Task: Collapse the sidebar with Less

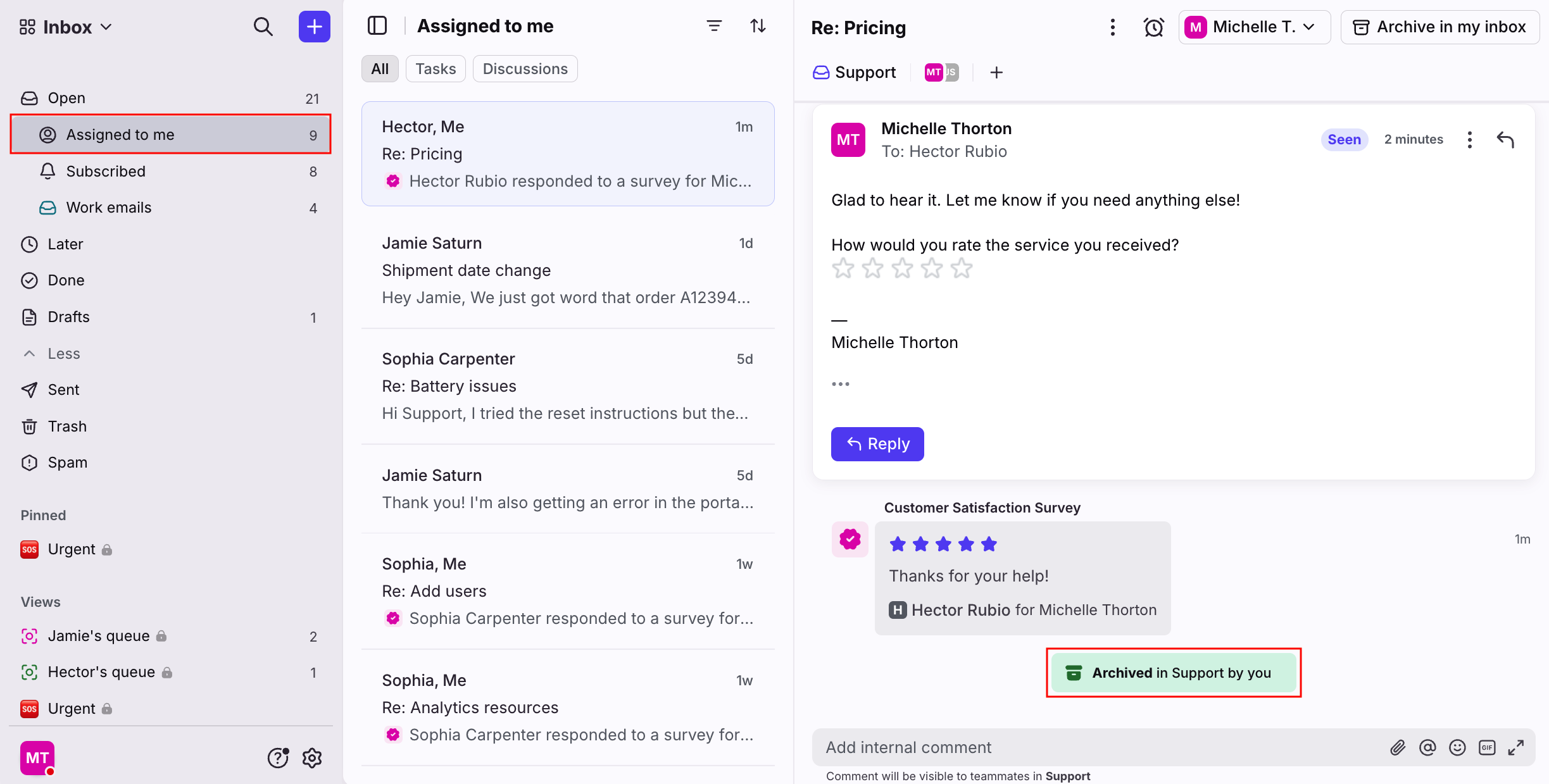Action: (63, 354)
